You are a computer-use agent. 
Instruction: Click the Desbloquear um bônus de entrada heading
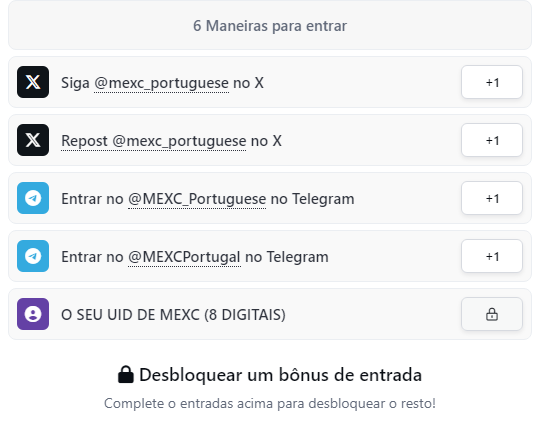[x=280, y=375]
